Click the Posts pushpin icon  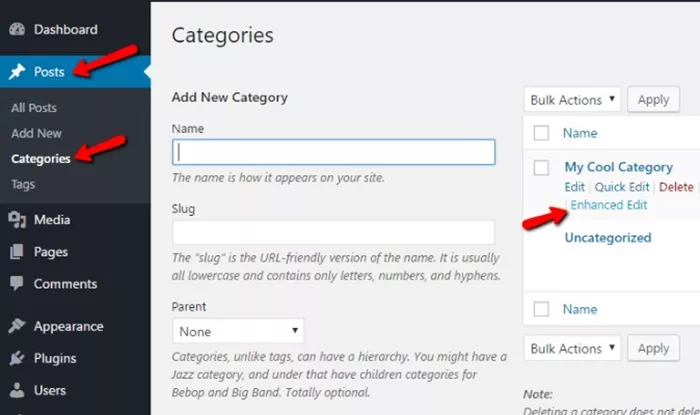coord(17,71)
